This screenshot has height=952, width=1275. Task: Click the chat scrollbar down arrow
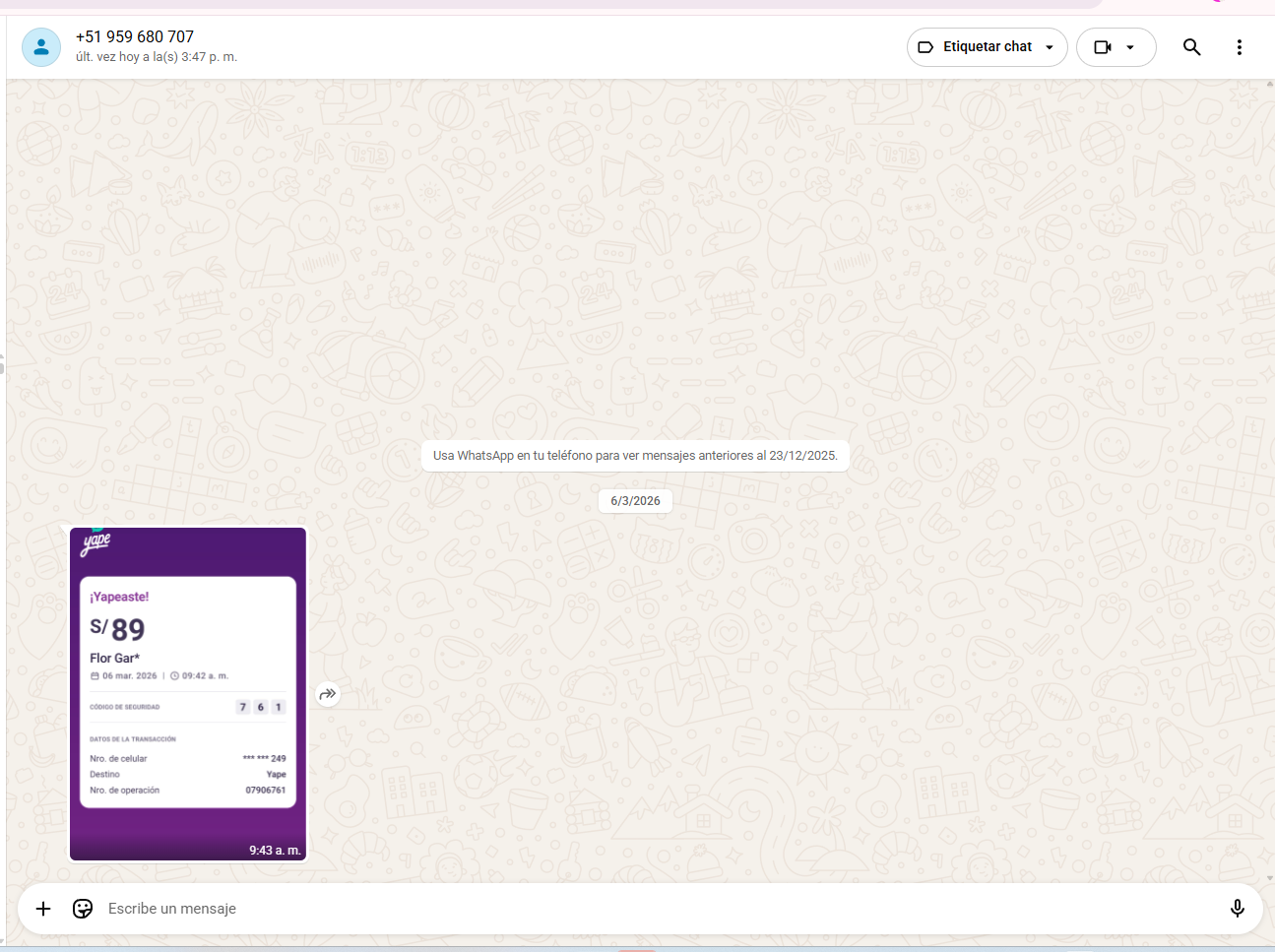point(1269,877)
